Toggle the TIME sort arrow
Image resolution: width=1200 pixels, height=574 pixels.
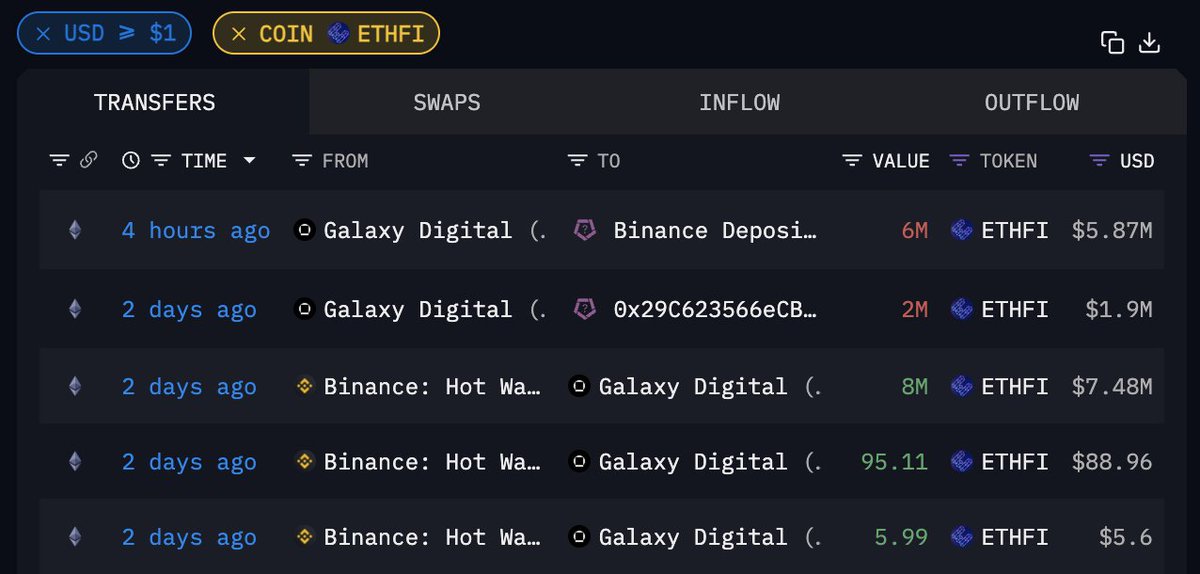(x=249, y=160)
